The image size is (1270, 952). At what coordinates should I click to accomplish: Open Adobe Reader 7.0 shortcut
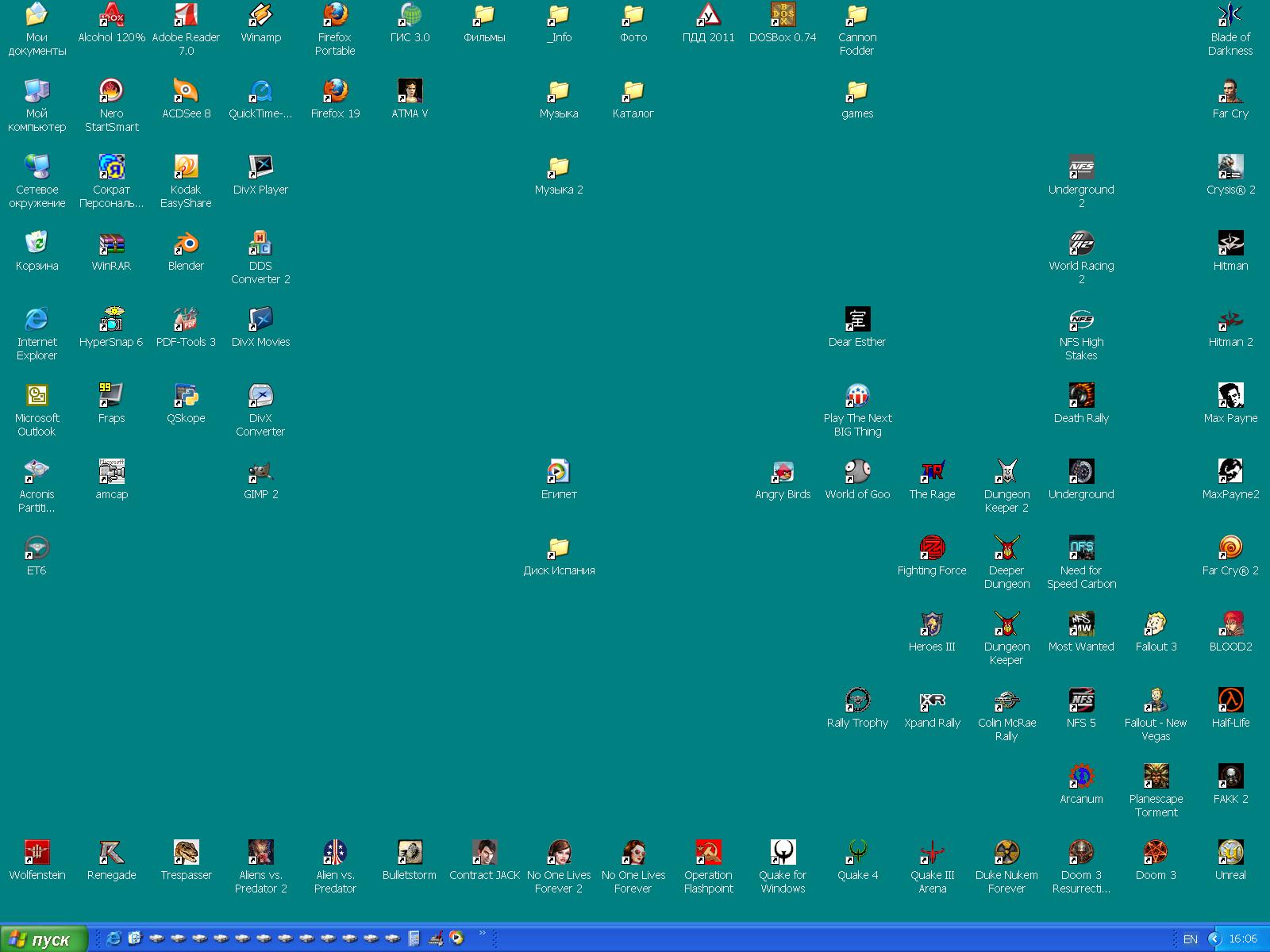pyautogui.click(x=186, y=14)
